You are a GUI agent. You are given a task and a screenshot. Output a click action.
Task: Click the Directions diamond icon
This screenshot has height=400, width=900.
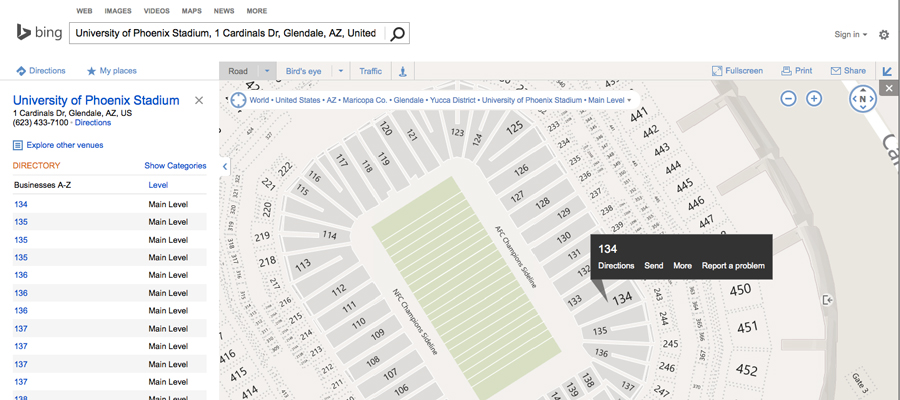point(21,71)
